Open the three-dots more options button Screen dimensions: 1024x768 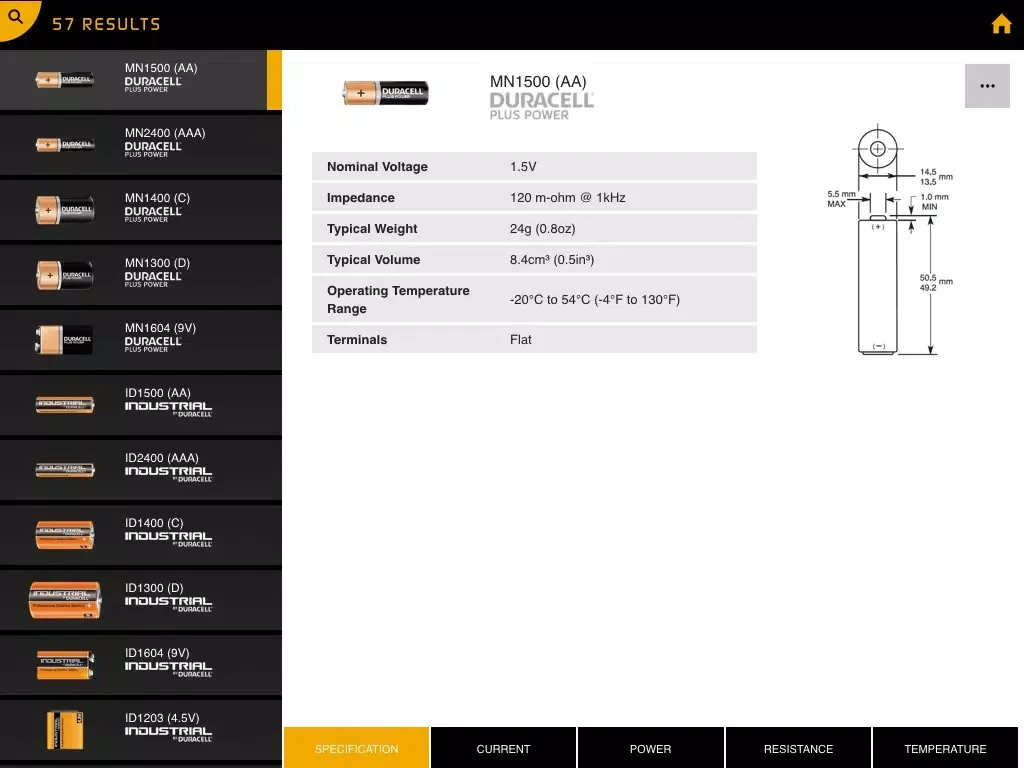click(987, 86)
